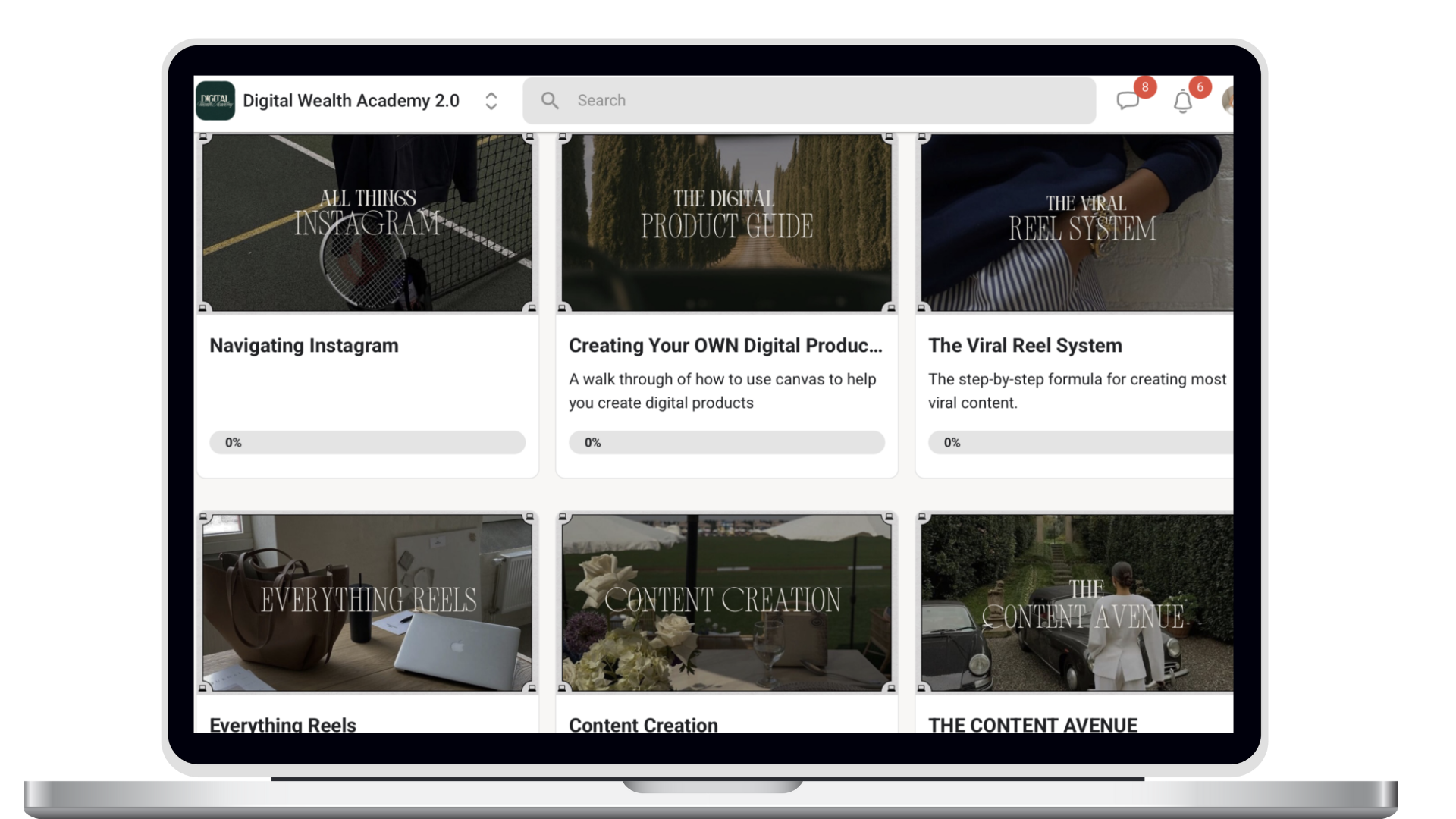Open the chat messages icon
The height and width of the screenshot is (819, 1456).
tap(1128, 101)
